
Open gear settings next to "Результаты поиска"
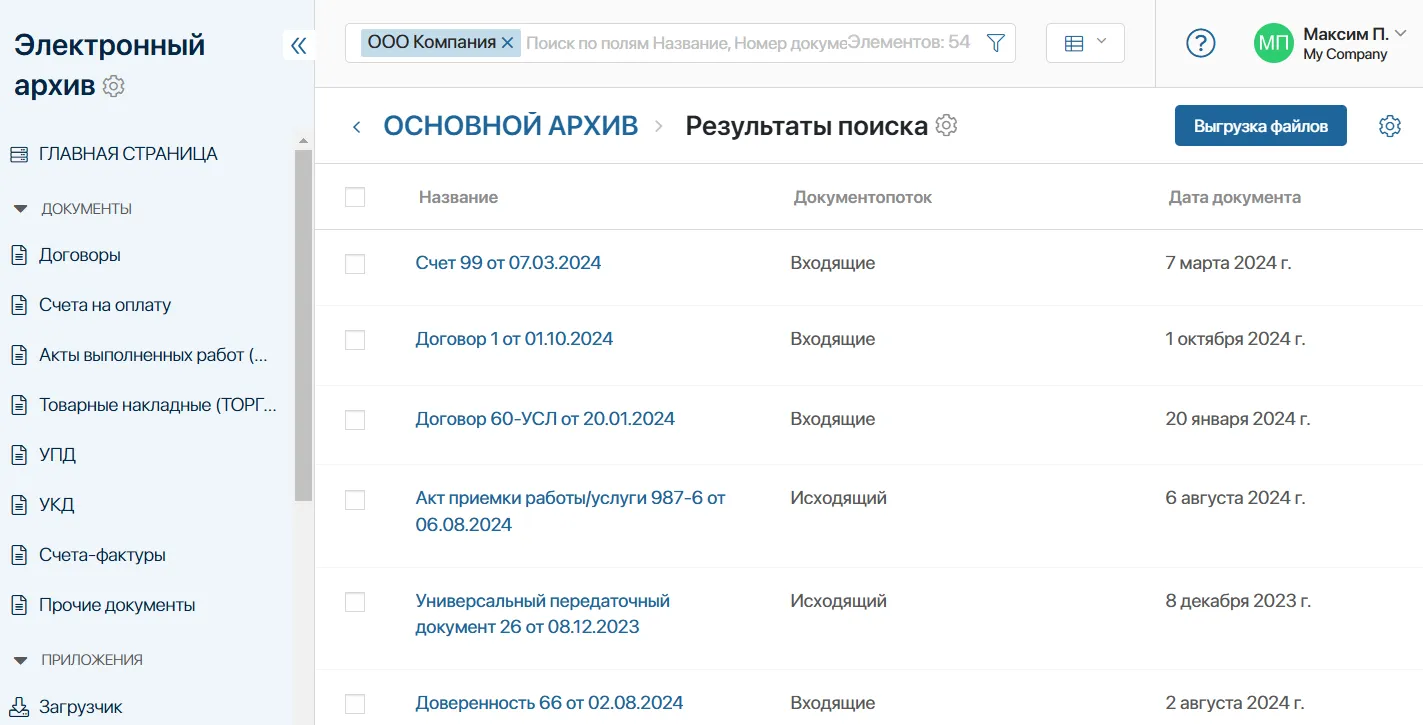click(x=945, y=125)
